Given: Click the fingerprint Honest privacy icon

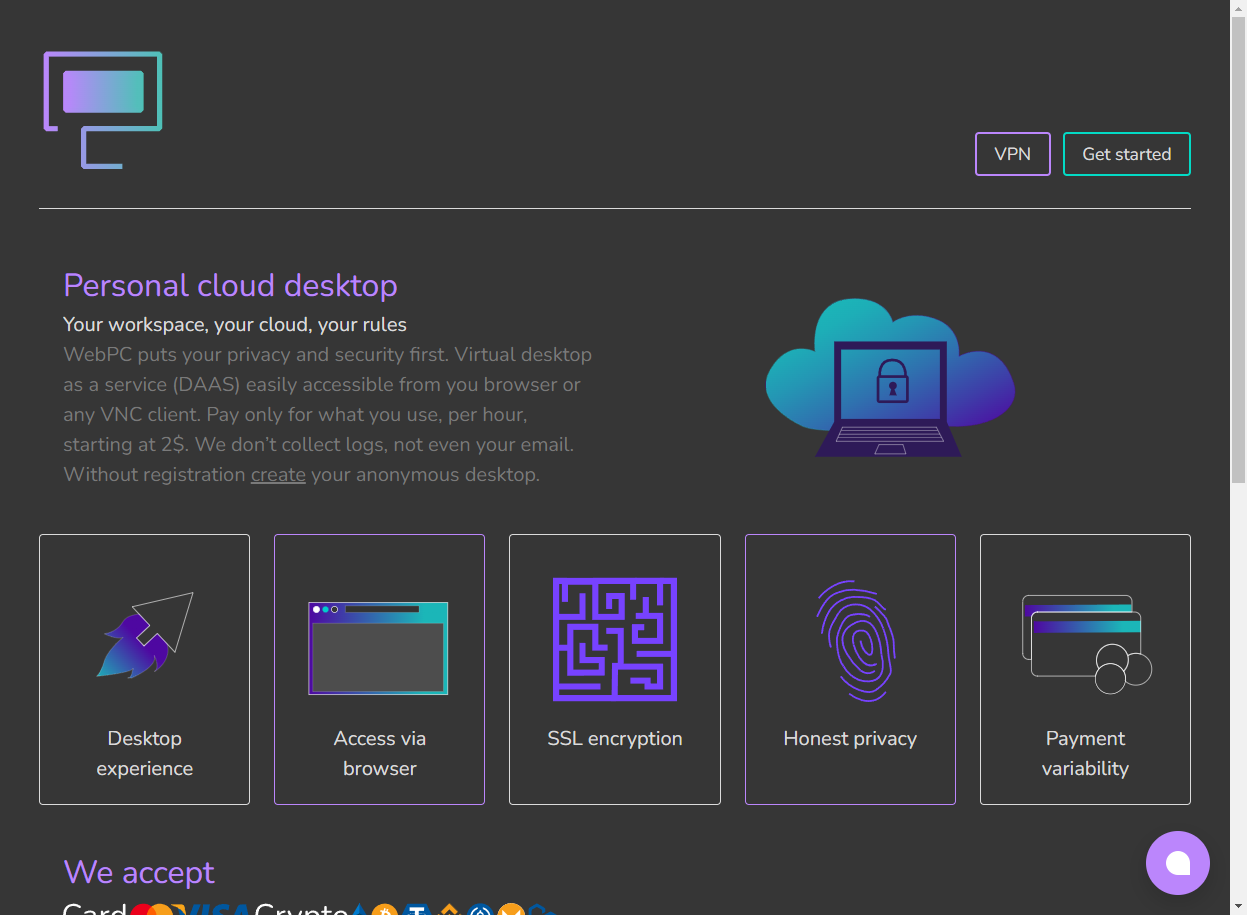Looking at the screenshot, I should coord(850,640).
